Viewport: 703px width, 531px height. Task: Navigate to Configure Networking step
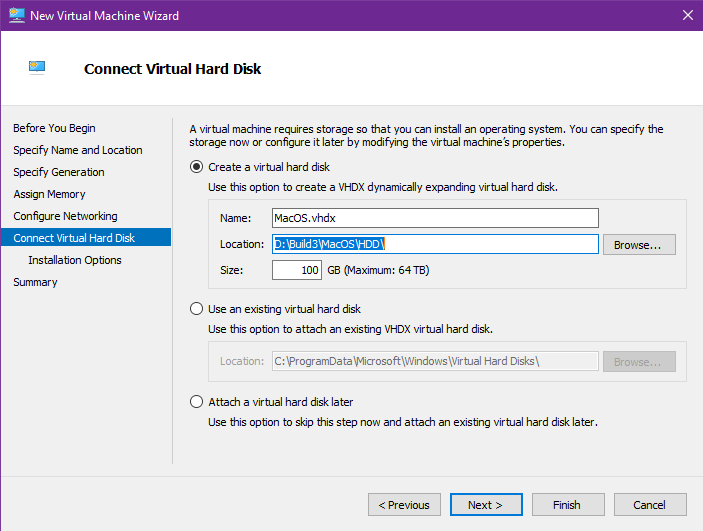tap(65, 216)
